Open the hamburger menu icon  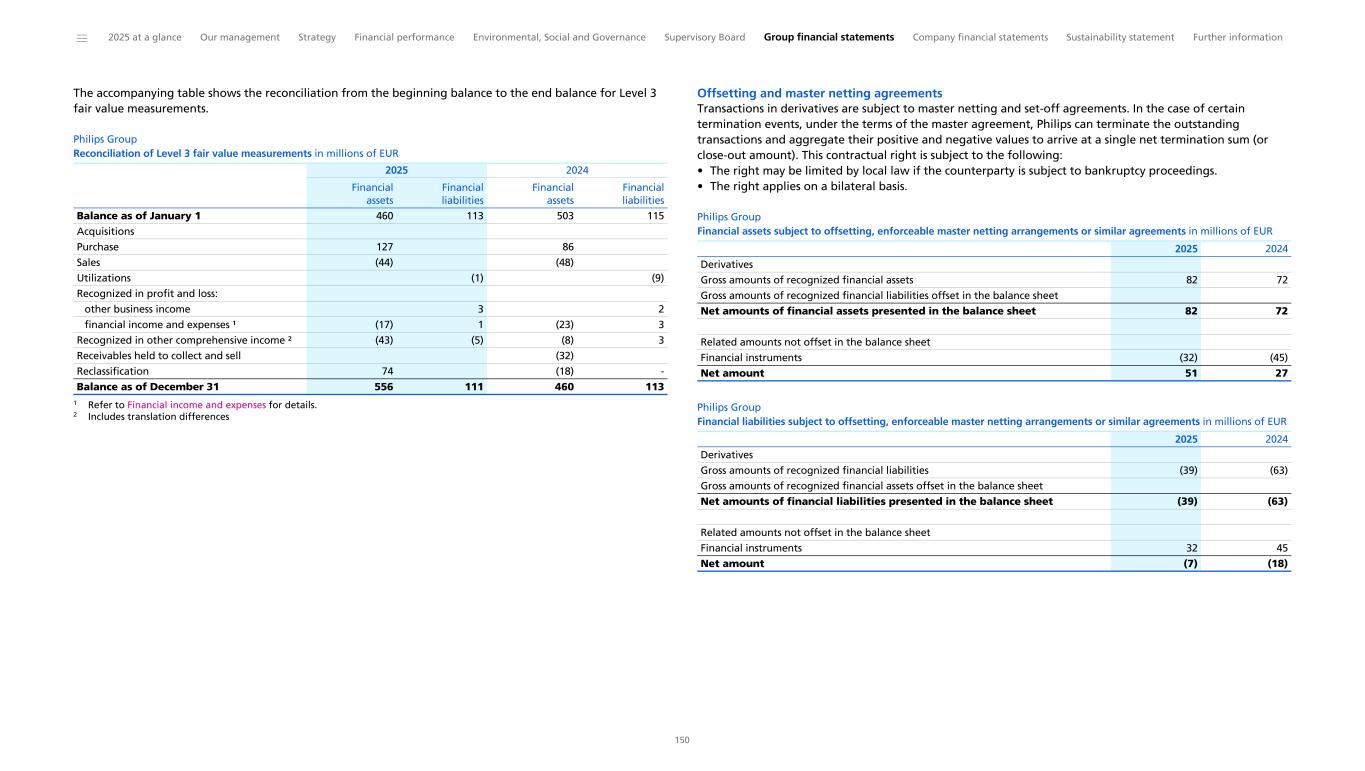[x=82, y=38]
